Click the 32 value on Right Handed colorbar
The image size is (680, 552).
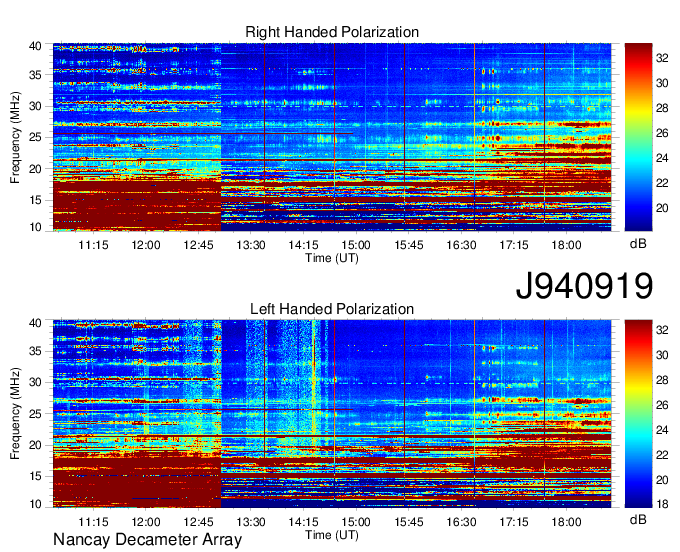click(x=662, y=58)
